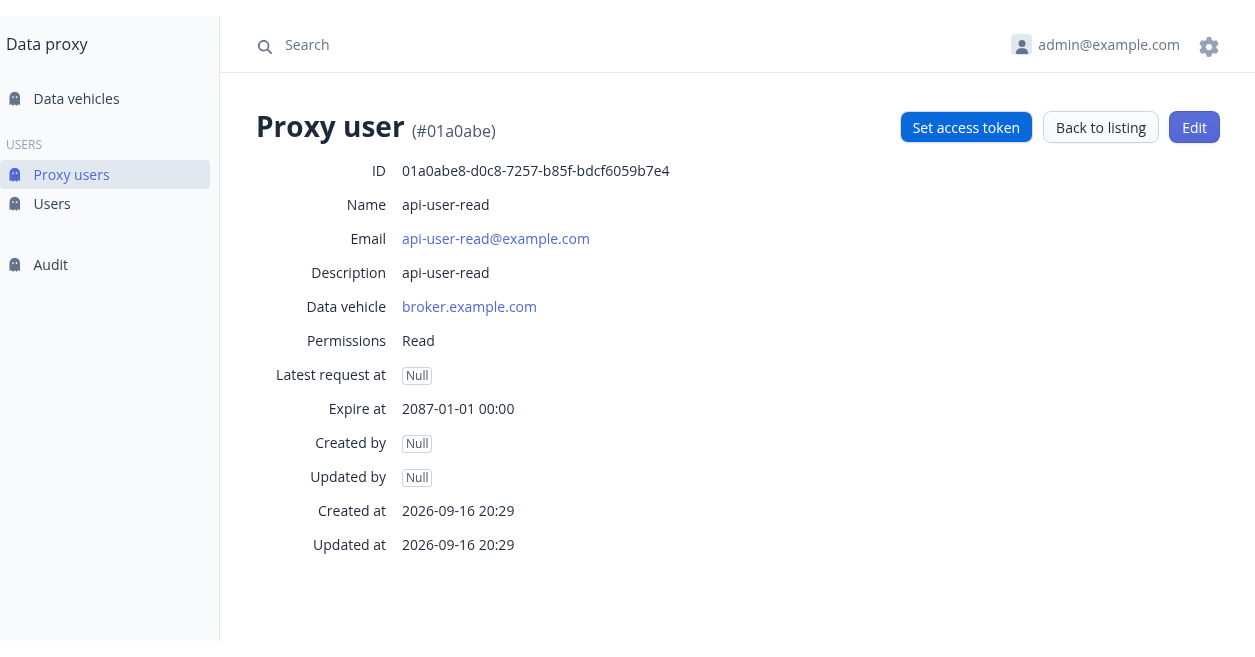Click the Null badge for Latest request at

click(x=417, y=376)
